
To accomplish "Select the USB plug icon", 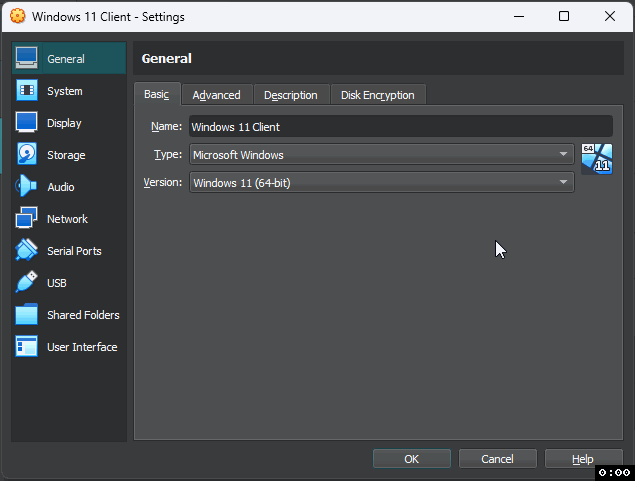I will pyautogui.click(x=27, y=282).
